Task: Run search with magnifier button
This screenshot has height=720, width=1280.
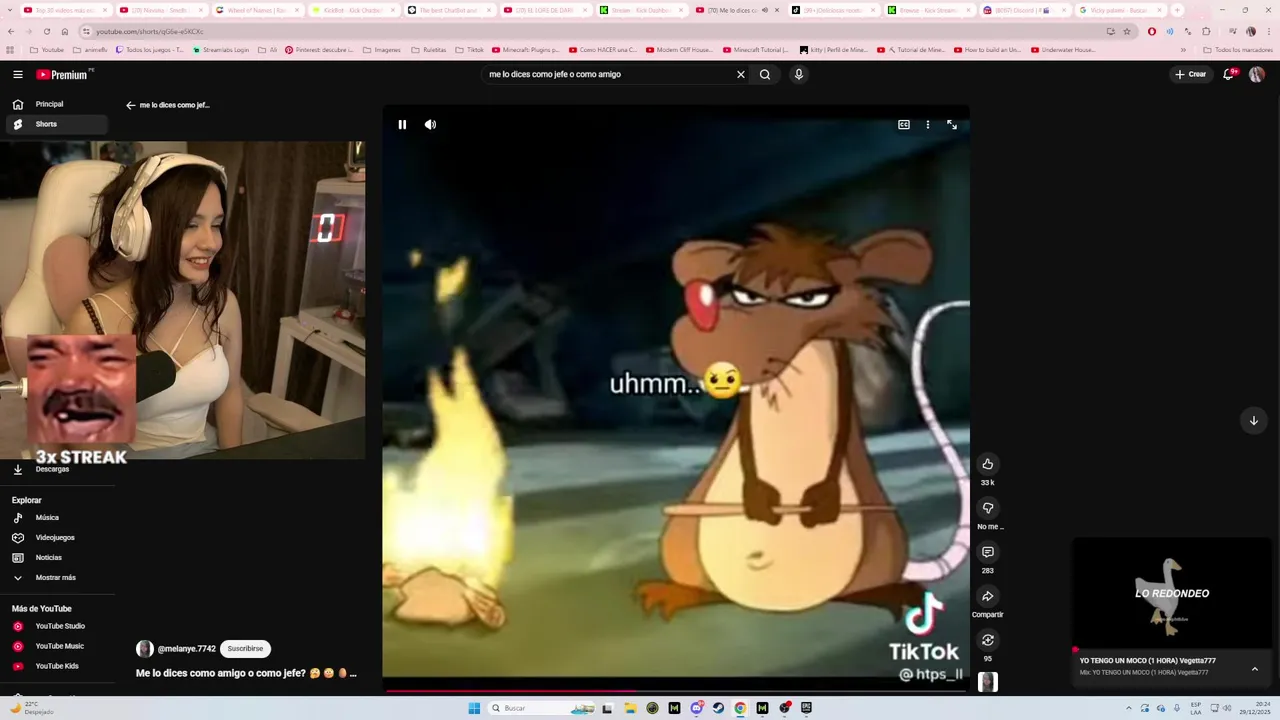Action: click(765, 74)
